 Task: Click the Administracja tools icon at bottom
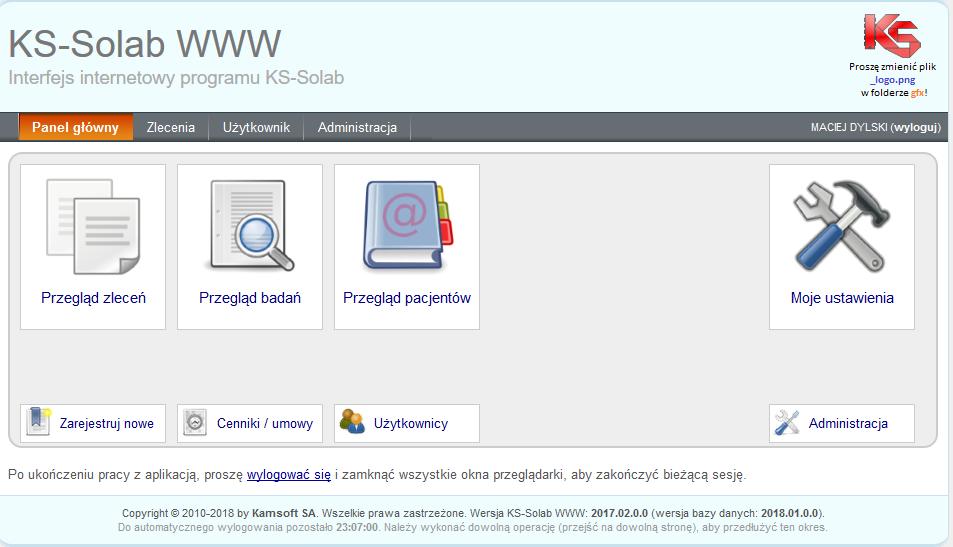786,422
